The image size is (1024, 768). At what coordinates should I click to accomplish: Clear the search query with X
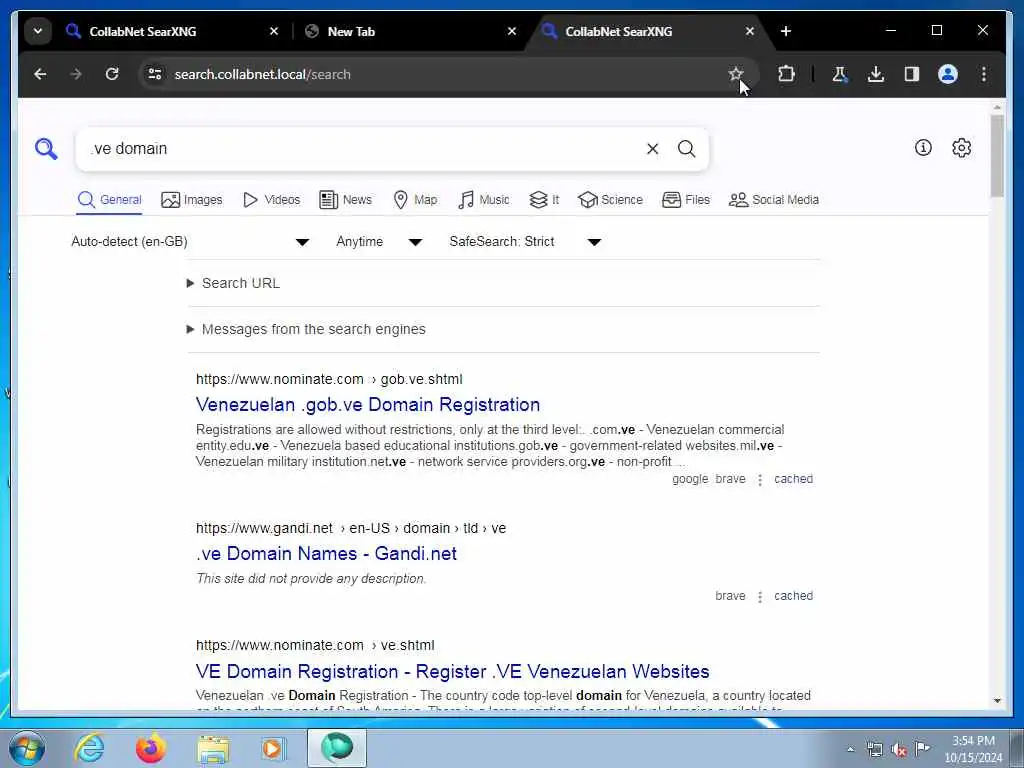(652, 149)
